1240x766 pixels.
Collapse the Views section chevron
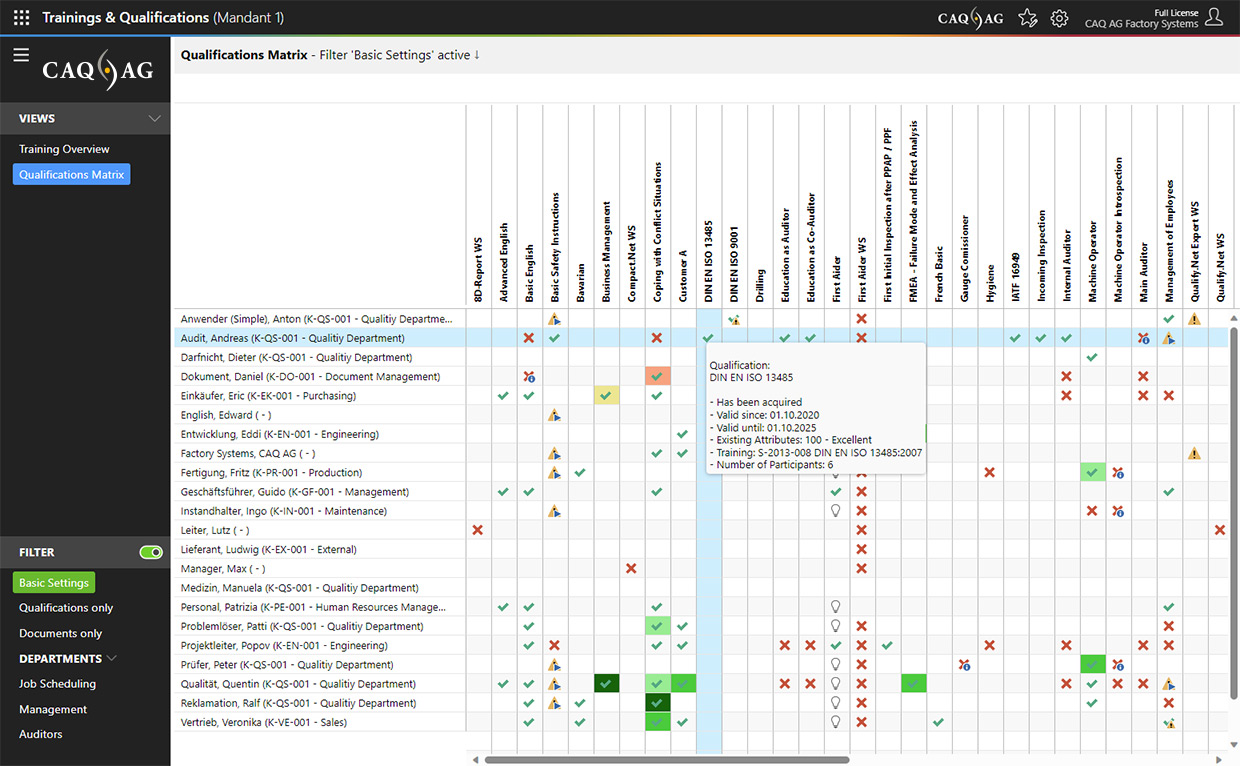tap(154, 119)
